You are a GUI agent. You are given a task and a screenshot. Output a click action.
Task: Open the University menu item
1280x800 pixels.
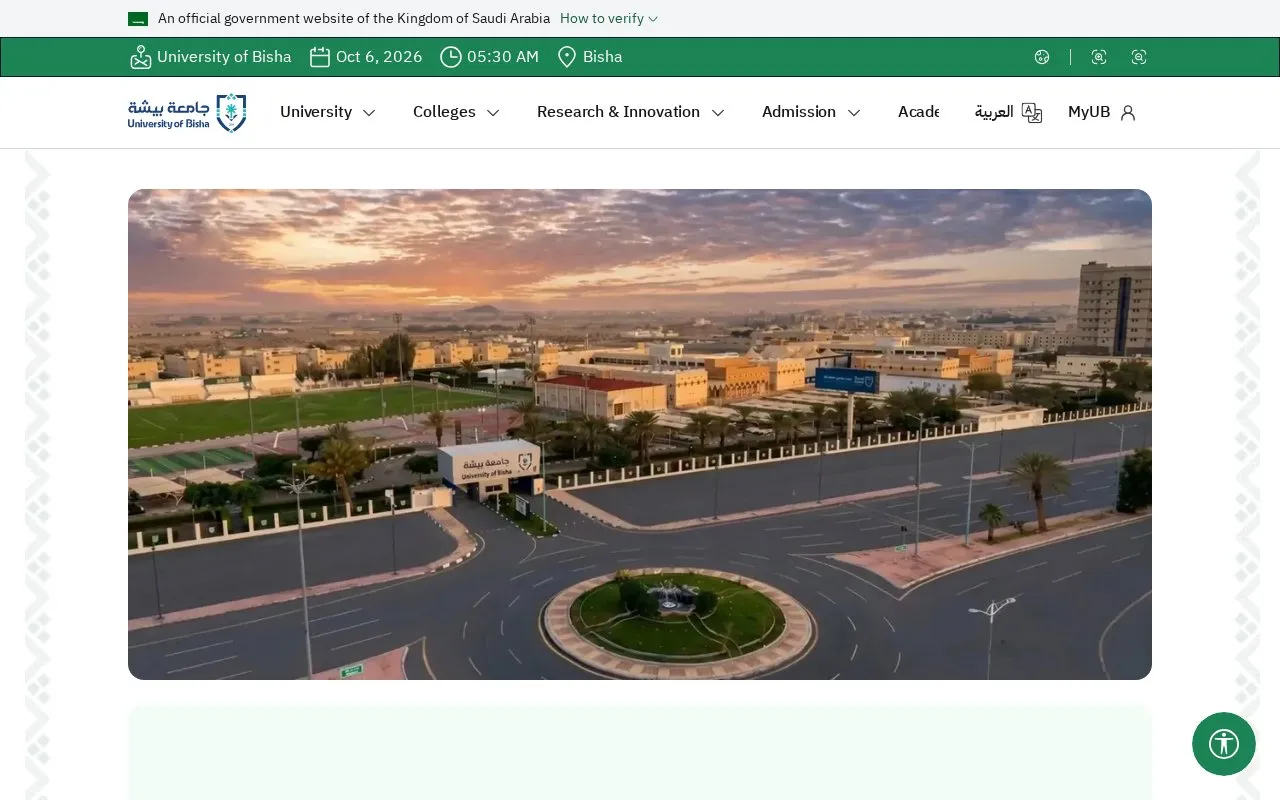[x=316, y=112]
